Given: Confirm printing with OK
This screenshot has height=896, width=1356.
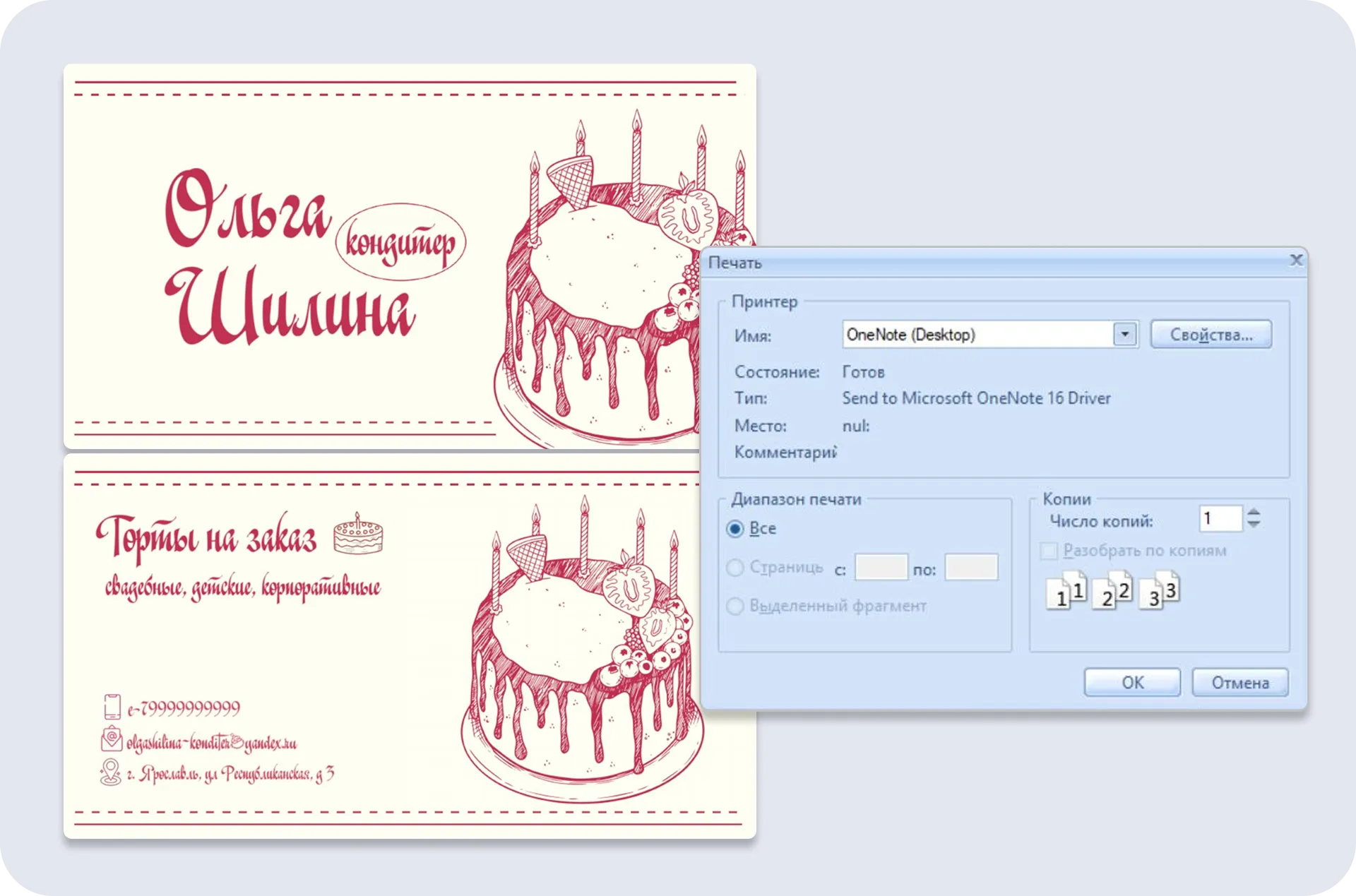Looking at the screenshot, I should 1132,683.
